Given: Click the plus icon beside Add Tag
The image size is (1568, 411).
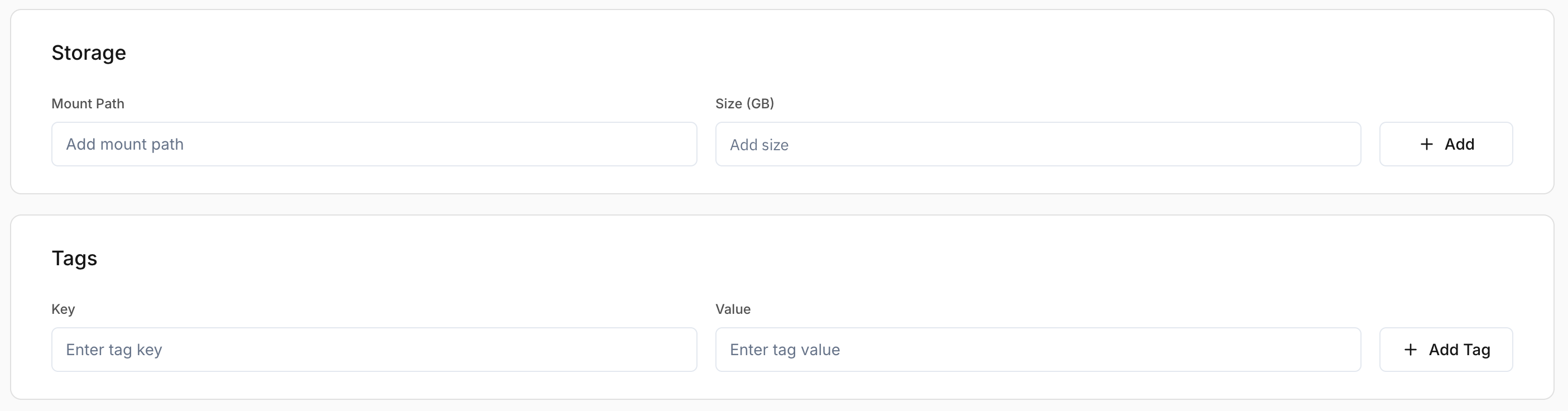Looking at the screenshot, I should point(1410,350).
